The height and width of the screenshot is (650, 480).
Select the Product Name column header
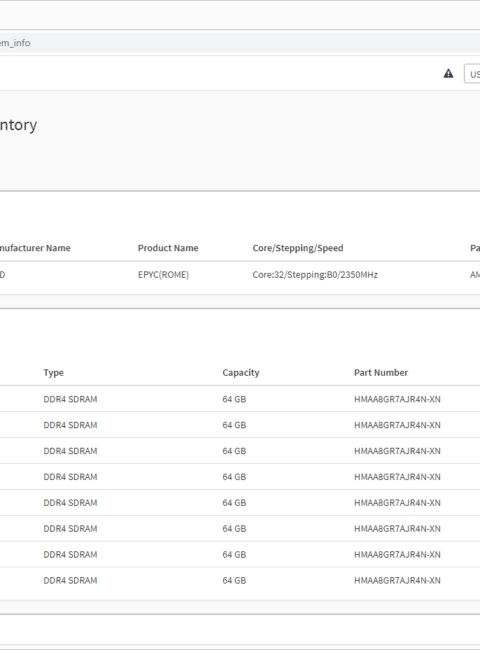click(168, 248)
